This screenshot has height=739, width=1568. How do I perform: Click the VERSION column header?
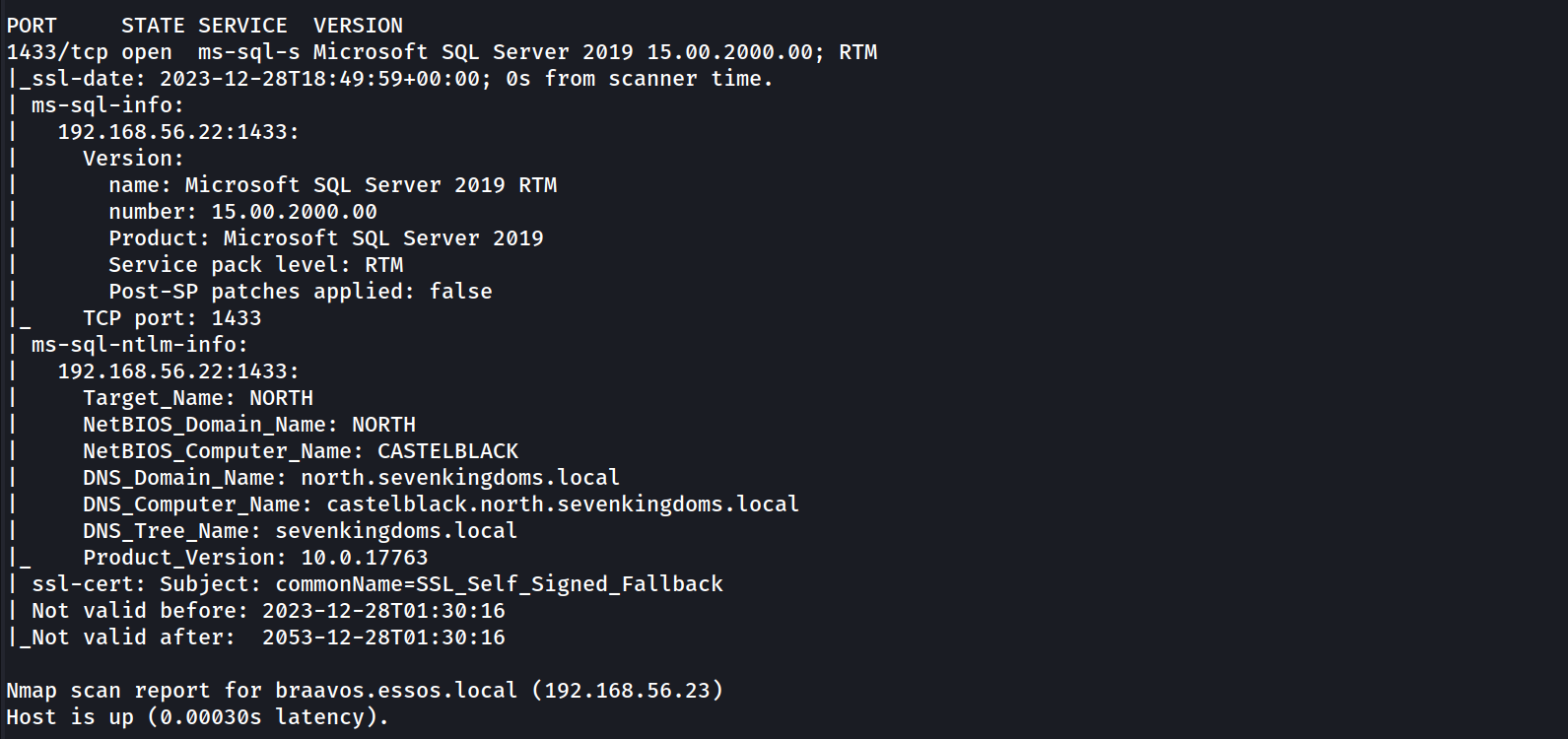(x=358, y=26)
